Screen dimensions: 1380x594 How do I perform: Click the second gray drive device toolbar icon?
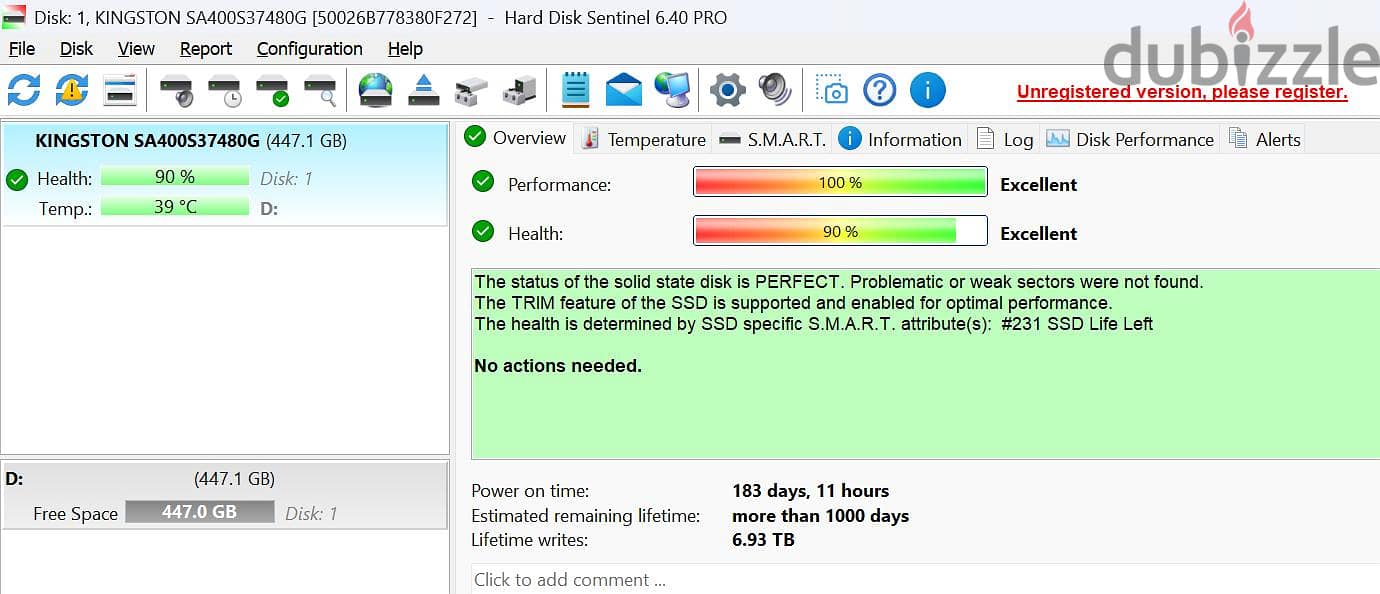pos(519,92)
